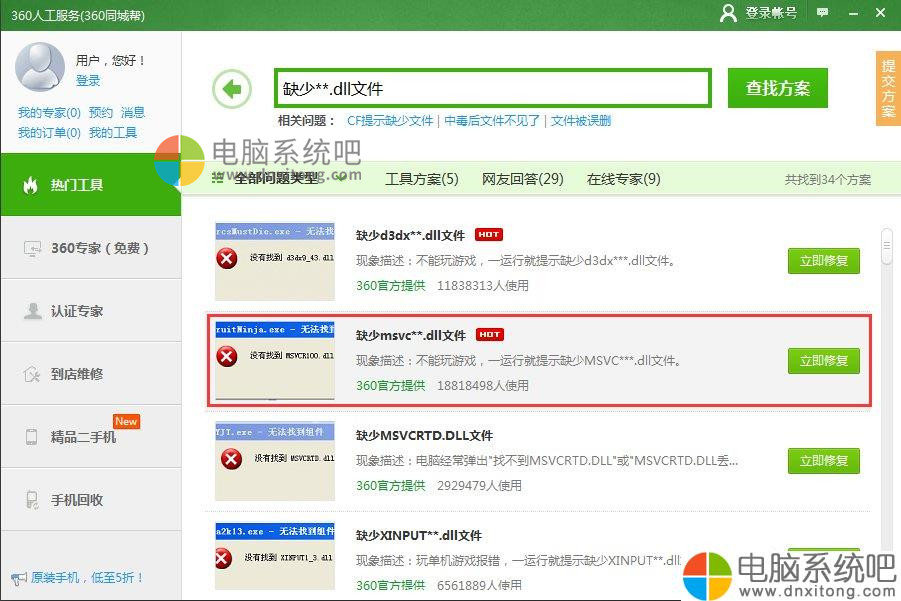The height and width of the screenshot is (601, 901).
Task: Click the 共找到34个方案 result count
Action: [827, 180]
